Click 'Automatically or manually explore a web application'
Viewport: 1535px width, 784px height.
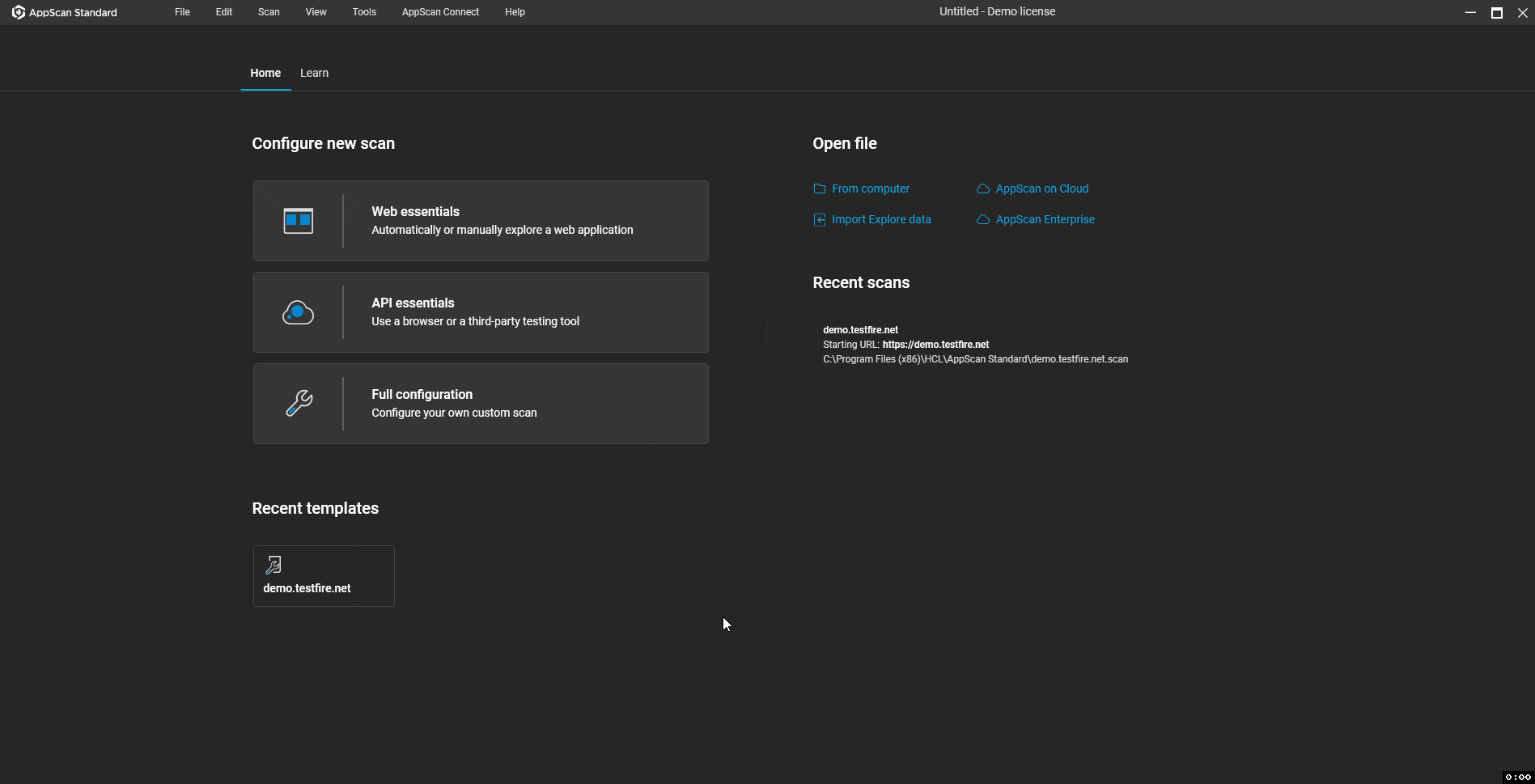tap(502, 230)
